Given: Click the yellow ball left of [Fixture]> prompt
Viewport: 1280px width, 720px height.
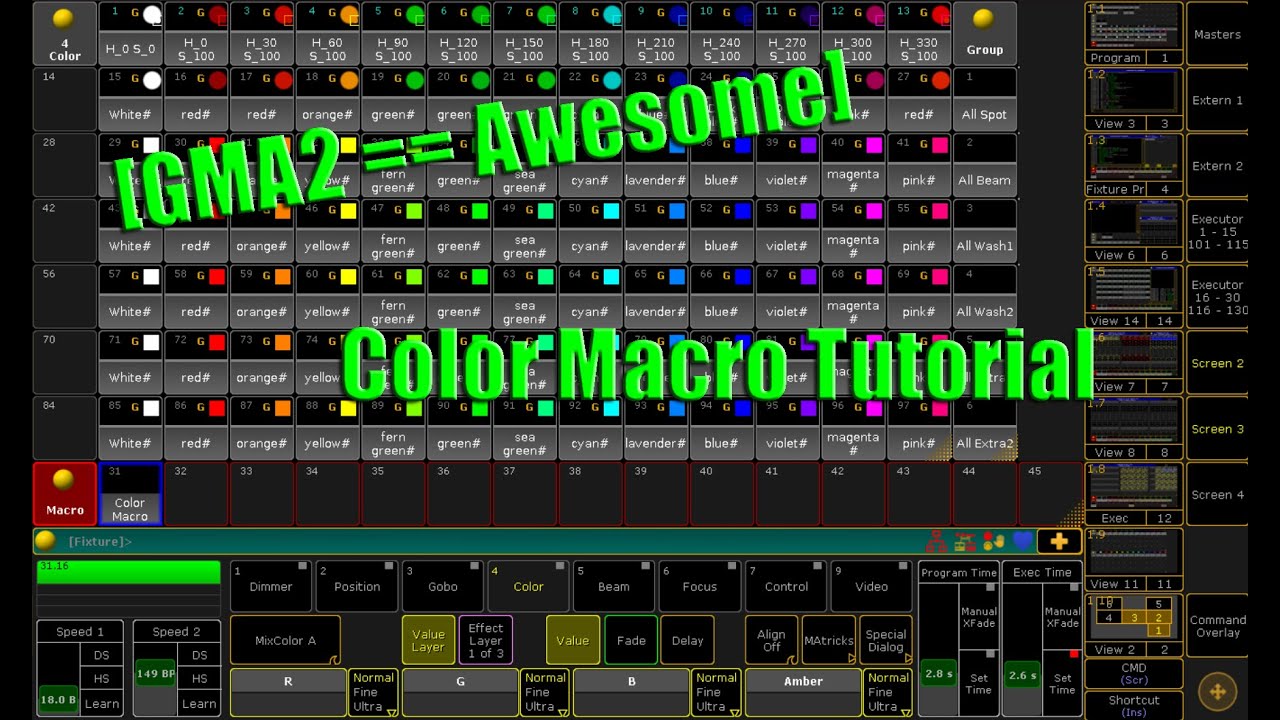Looking at the screenshot, I should coord(45,541).
